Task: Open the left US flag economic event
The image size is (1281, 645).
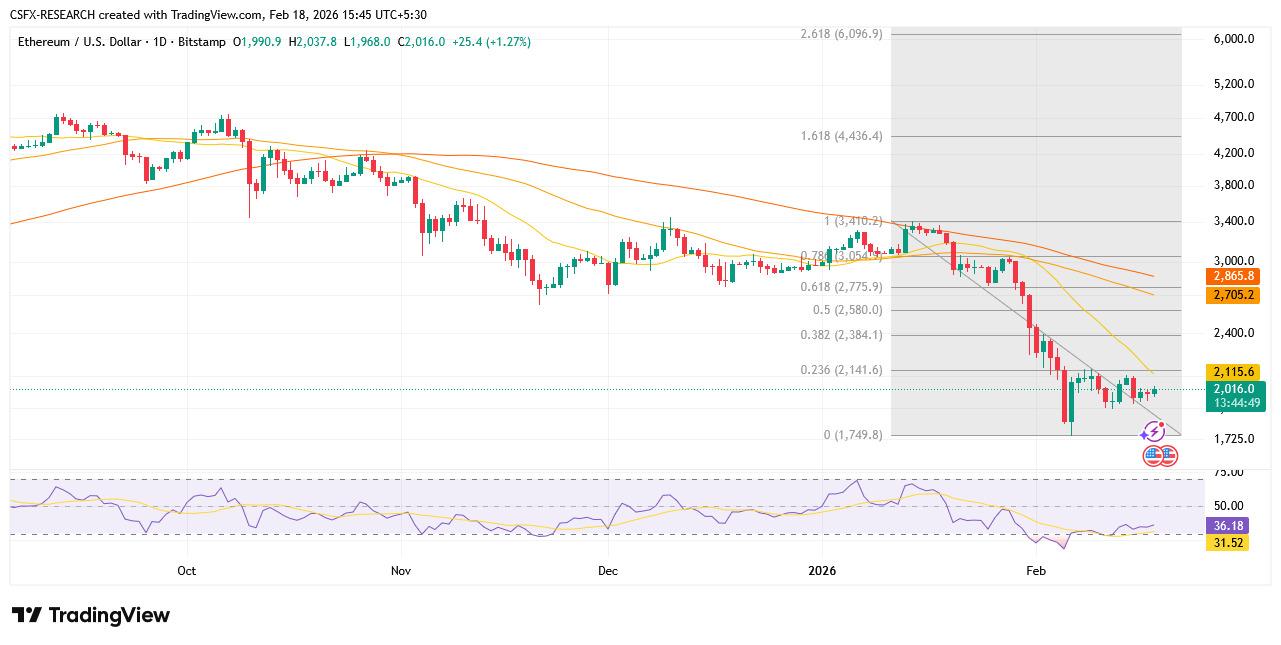Action: click(1153, 456)
